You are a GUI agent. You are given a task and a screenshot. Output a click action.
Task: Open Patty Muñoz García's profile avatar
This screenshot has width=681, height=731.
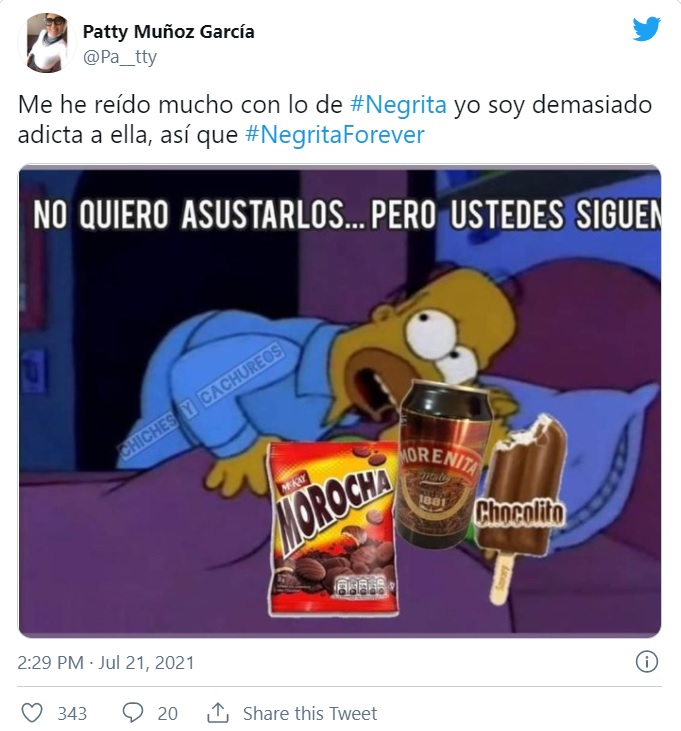47,43
